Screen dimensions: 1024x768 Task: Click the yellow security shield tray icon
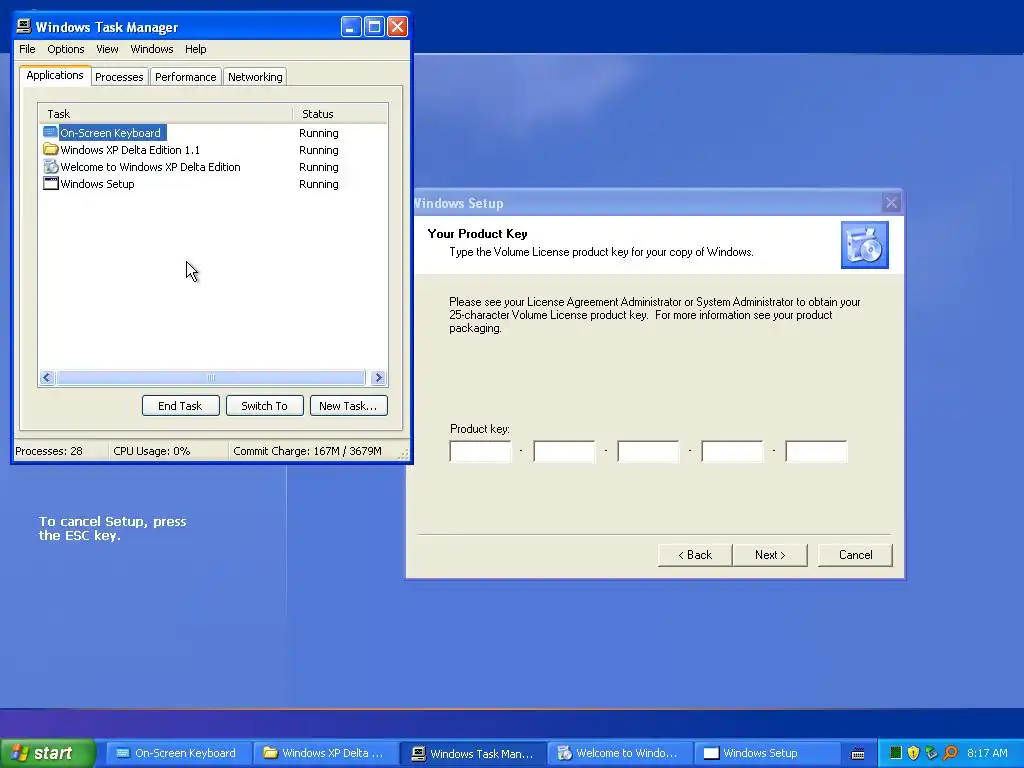914,753
